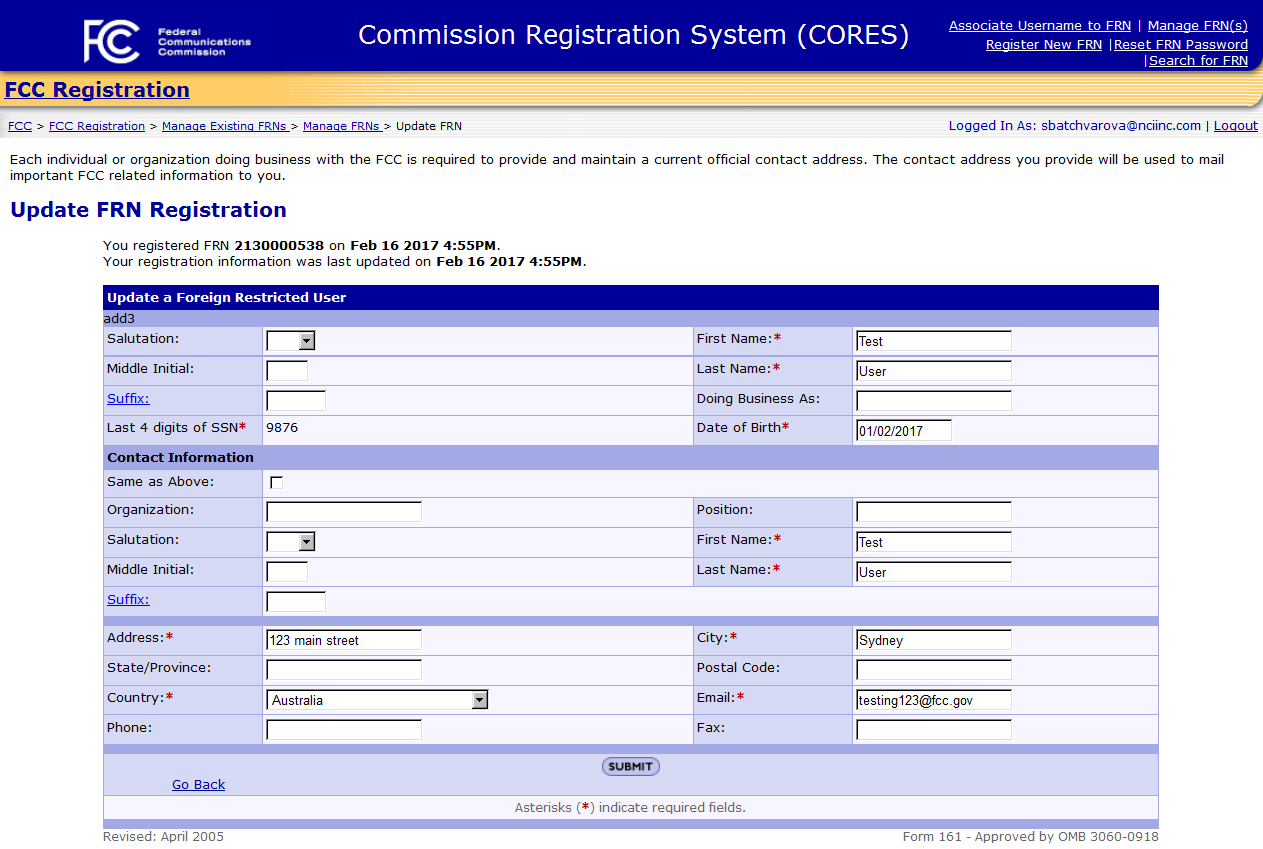Click the Suffix link in top section

click(x=128, y=398)
